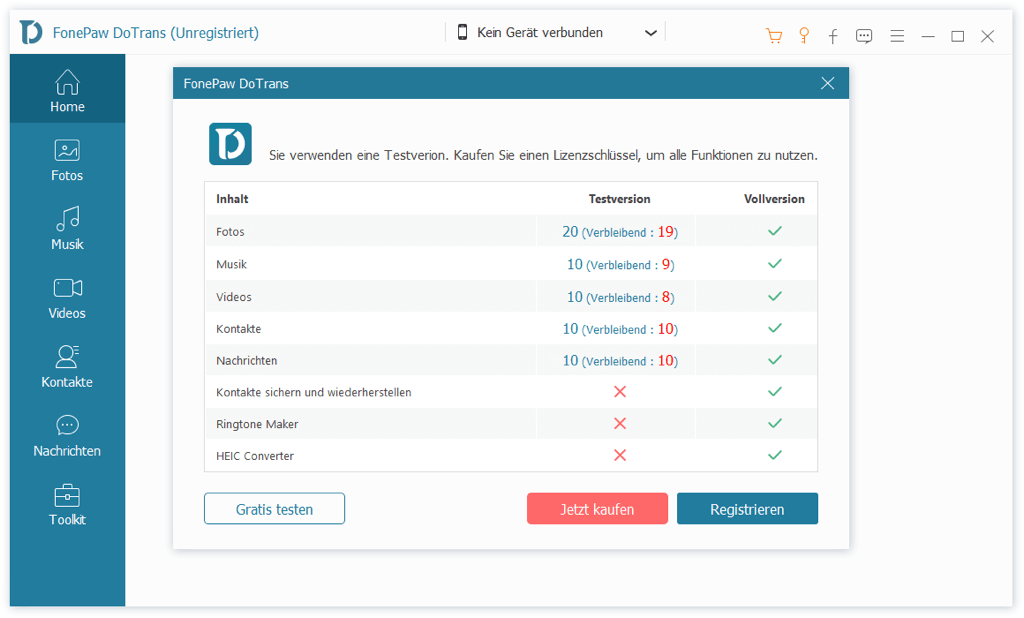1024x618 pixels.
Task: Click Videos trial value '10 (Verbleibend : 8)'
Action: tap(620, 297)
